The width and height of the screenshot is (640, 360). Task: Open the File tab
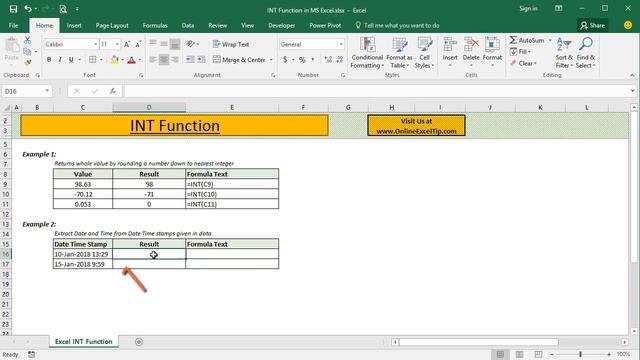[13, 25]
